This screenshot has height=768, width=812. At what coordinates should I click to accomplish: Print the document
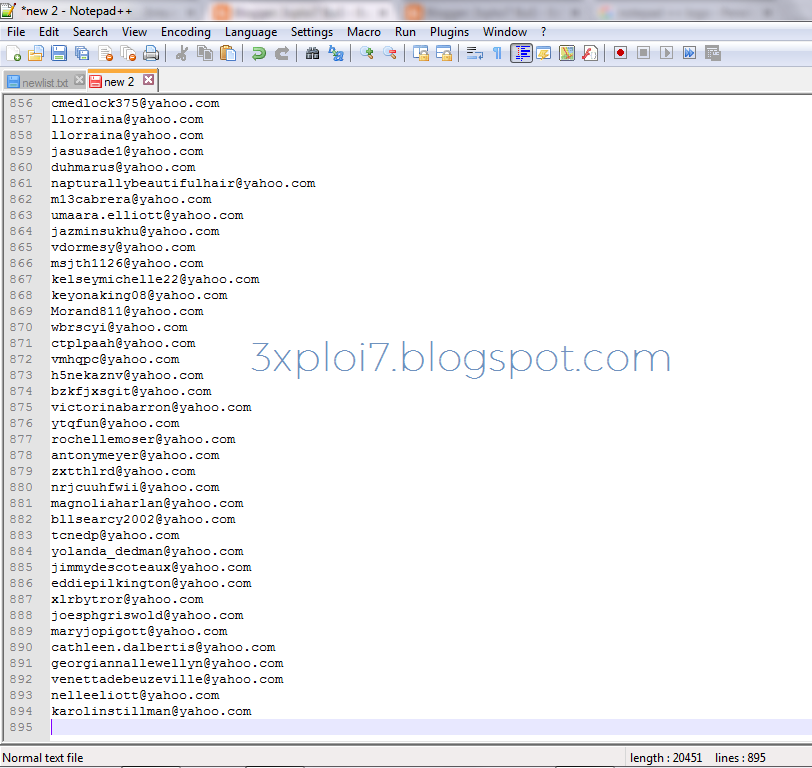click(150, 54)
